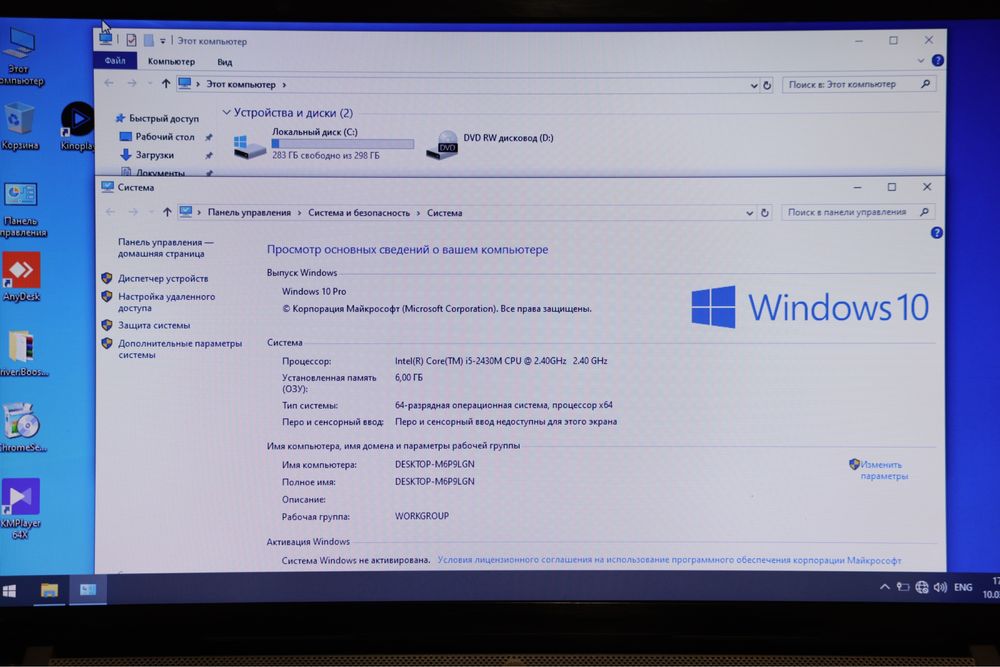Viewport: 1000px width, 667px height.
Task: Show hidden tray icons chevron
Action: coord(885,587)
